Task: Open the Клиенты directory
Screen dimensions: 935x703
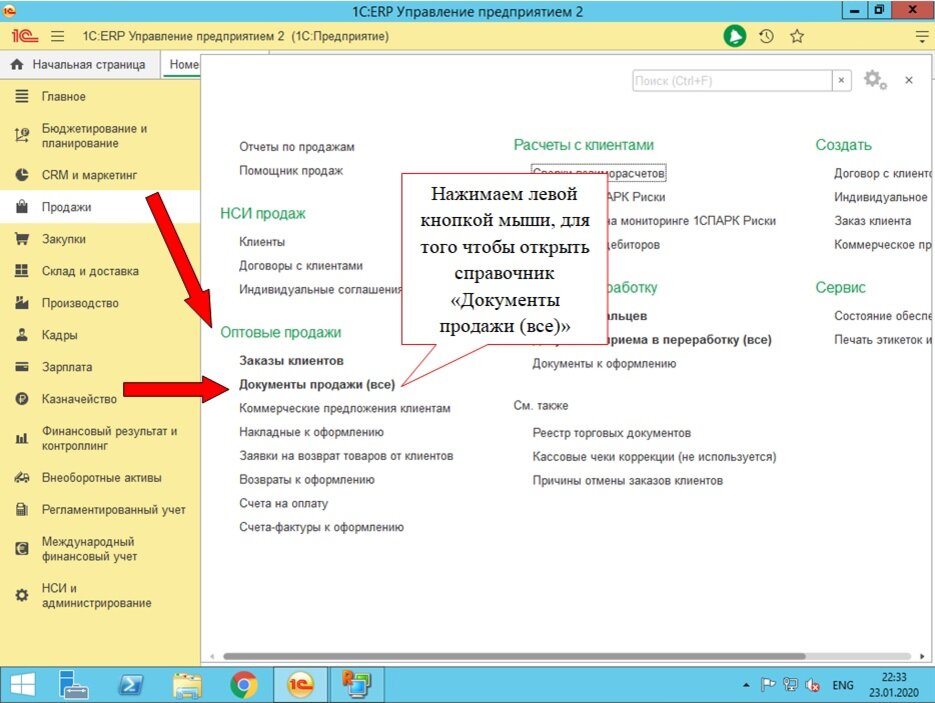Action: [262, 242]
